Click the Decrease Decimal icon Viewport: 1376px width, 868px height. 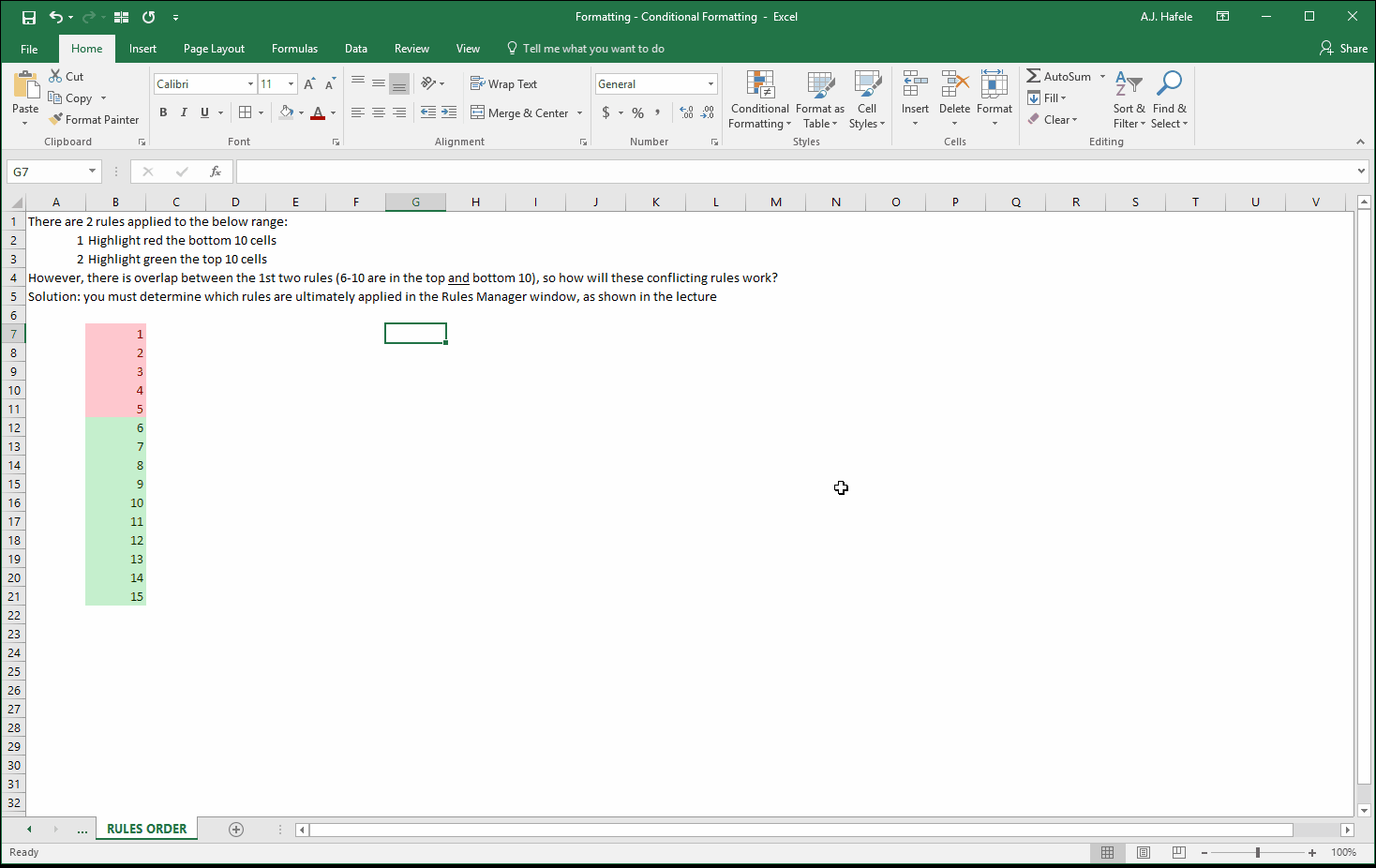pos(708,112)
